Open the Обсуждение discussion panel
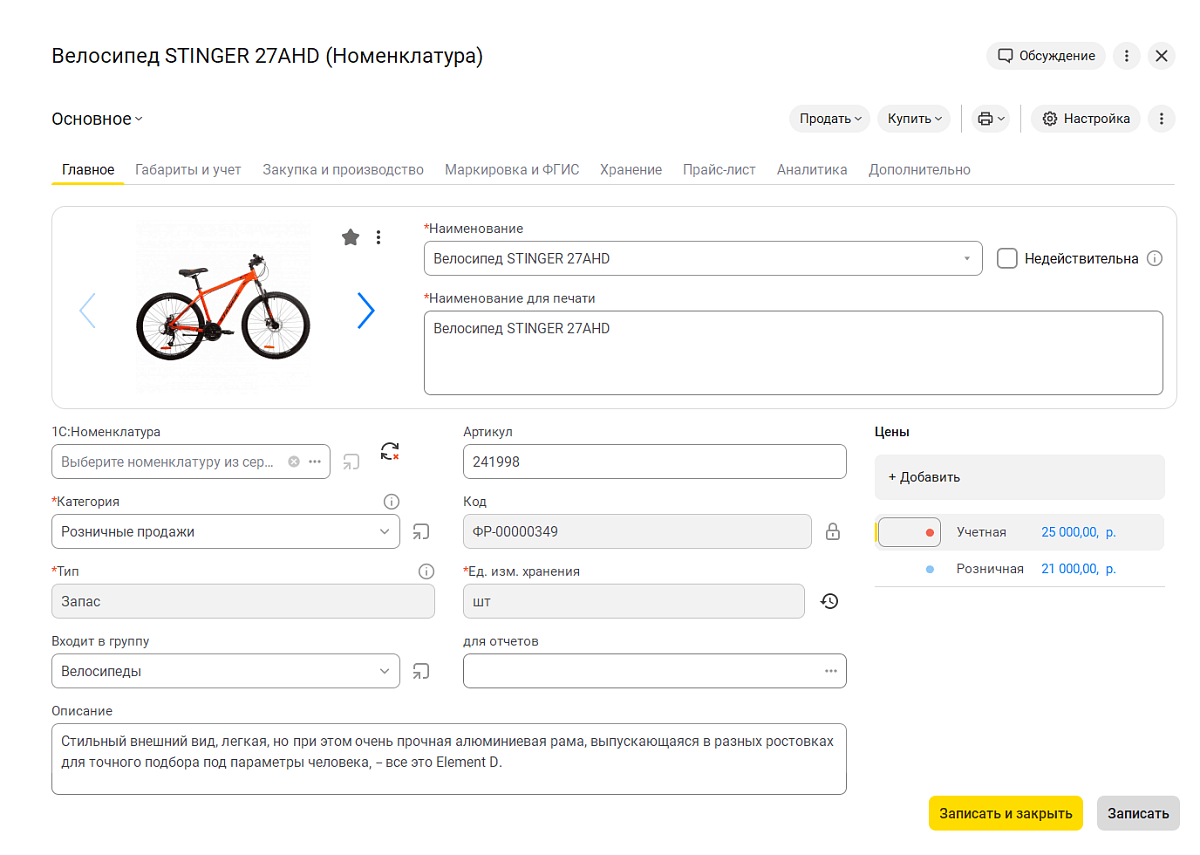Viewport: 1200px width, 855px height. pyautogui.click(x=1045, y=56)
